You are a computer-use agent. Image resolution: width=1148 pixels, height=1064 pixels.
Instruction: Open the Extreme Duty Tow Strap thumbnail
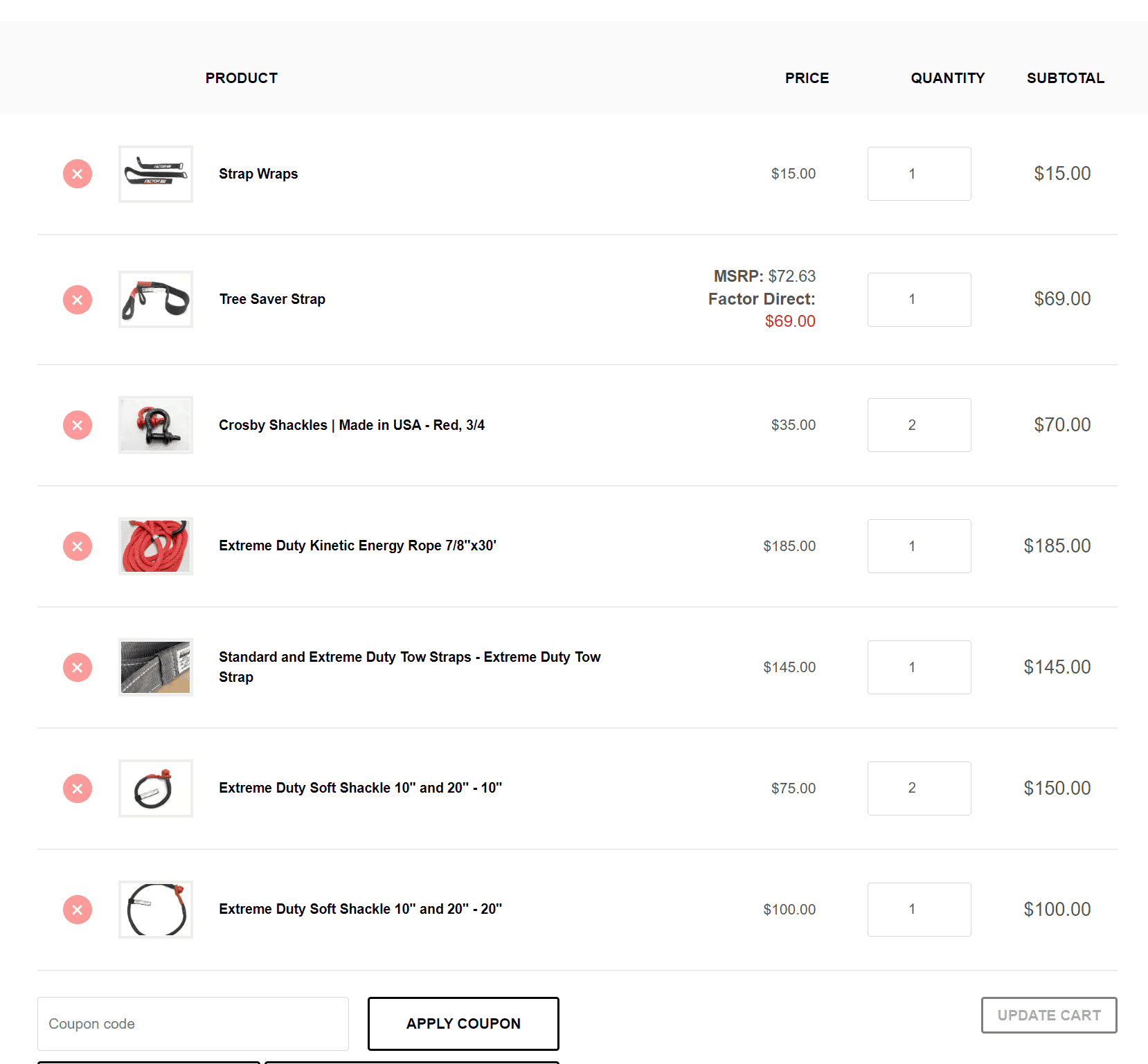pos(156,667)
